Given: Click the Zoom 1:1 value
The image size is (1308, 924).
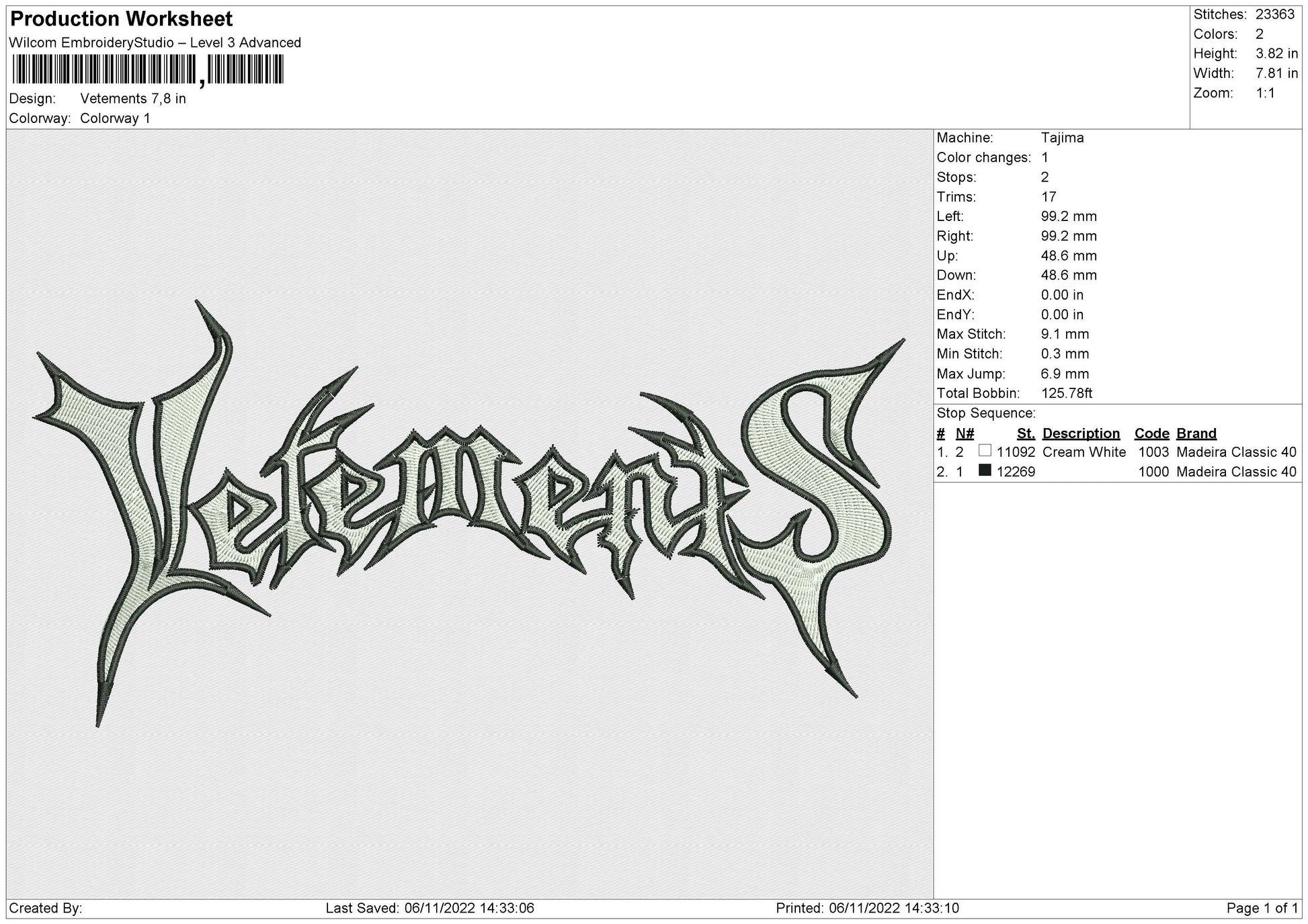Looking at the screenshot, I should 1265,93.
